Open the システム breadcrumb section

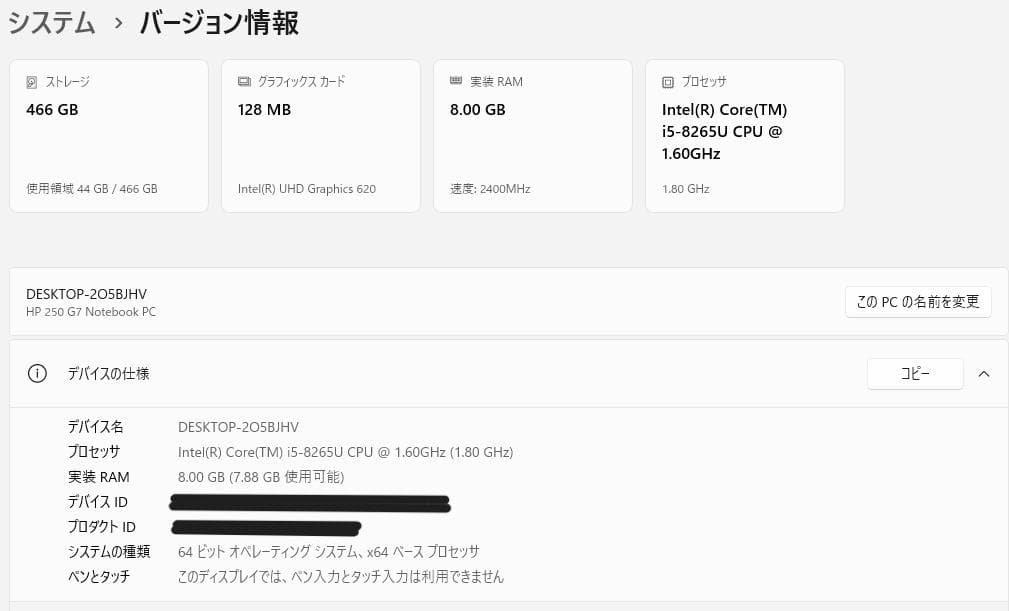click(52, 22)
